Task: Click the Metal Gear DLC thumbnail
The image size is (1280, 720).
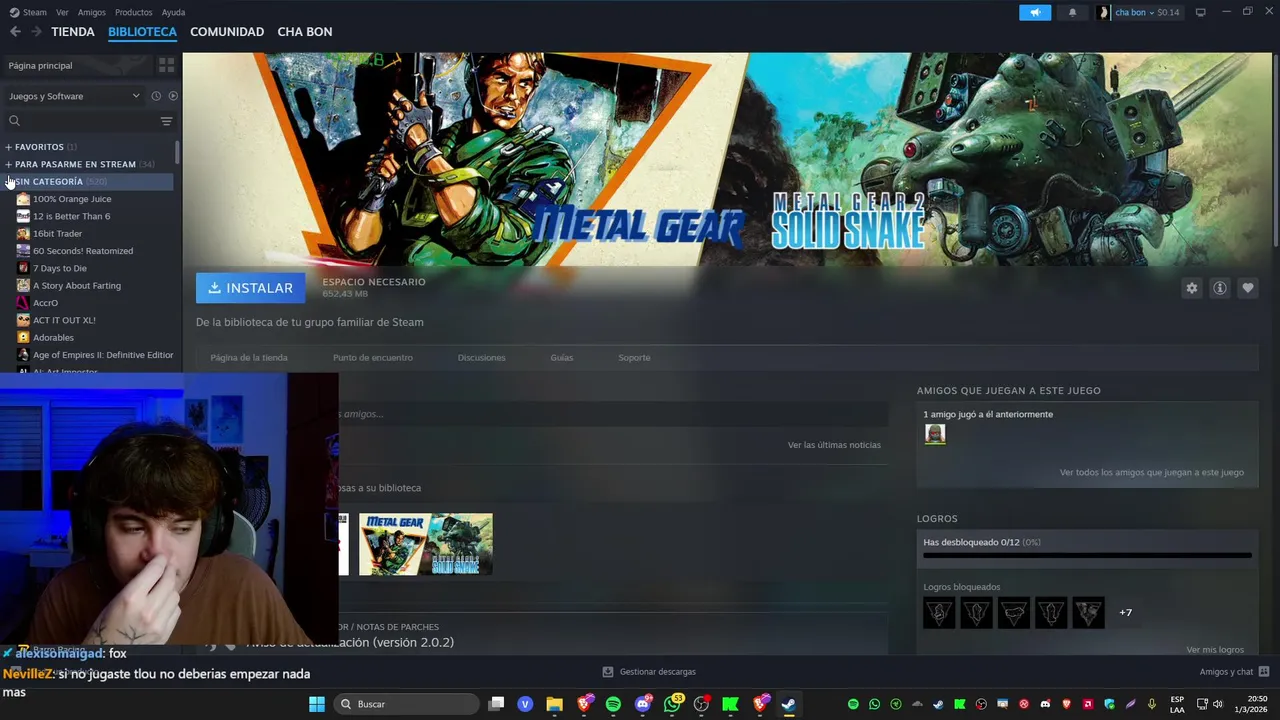Action: point(426,545)
